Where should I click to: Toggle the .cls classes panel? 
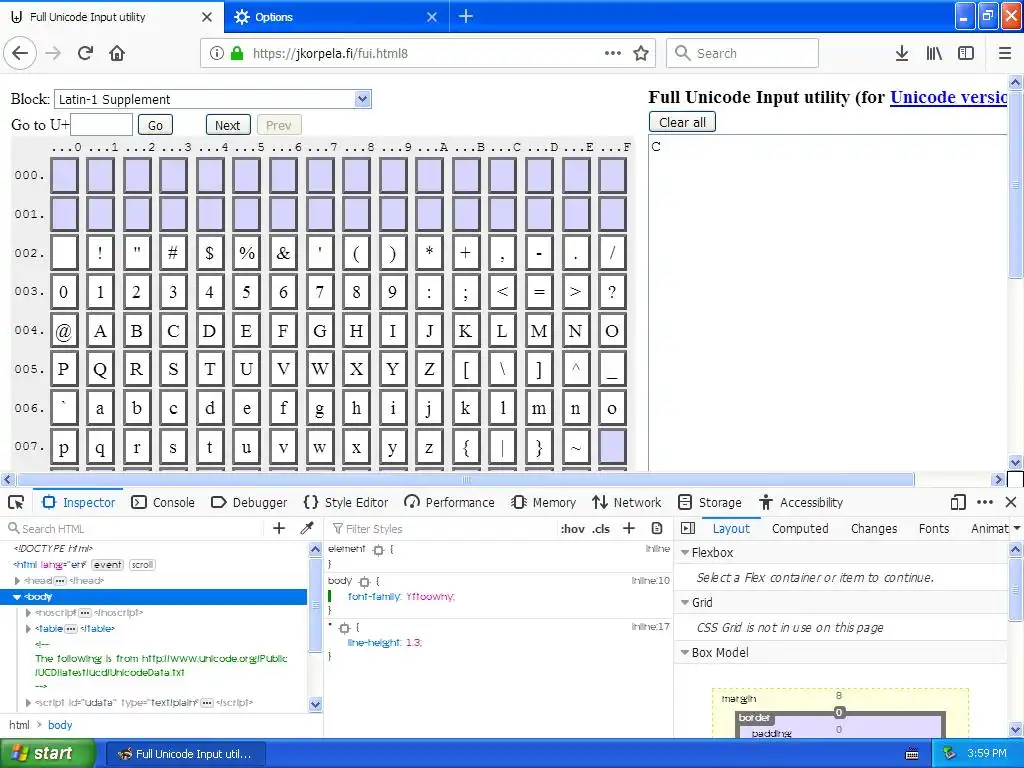[x=601, y=528]
